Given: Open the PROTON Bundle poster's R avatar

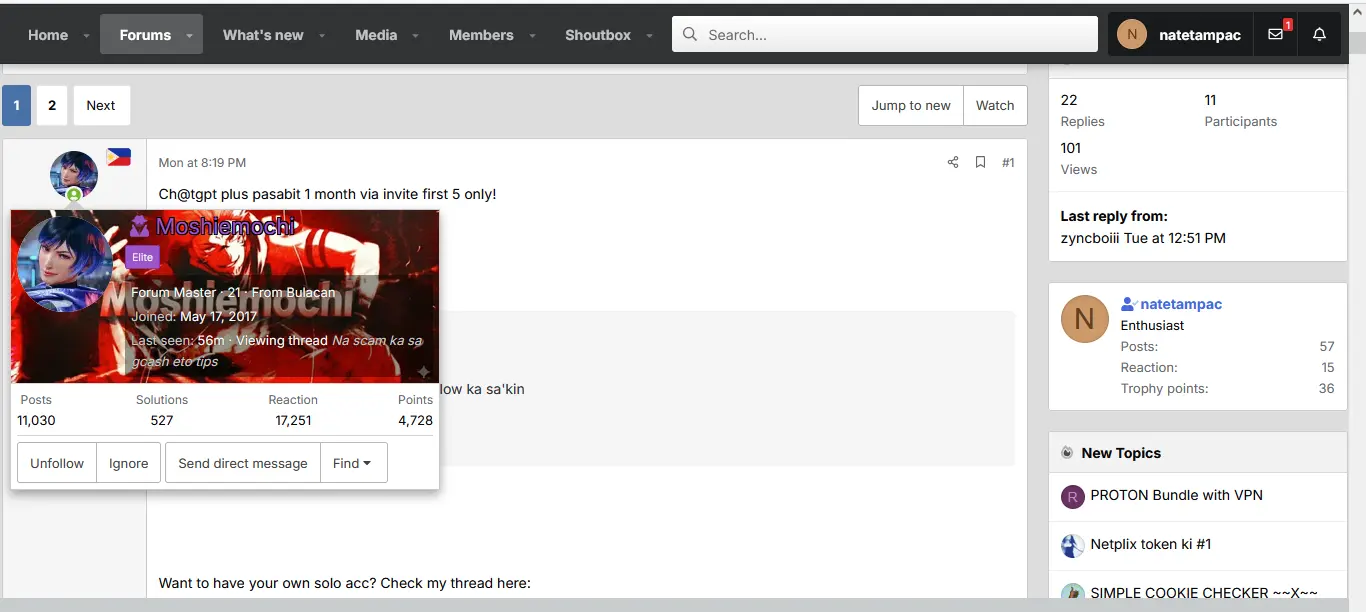Looking at the screenshot, I should pos(1073,497).
